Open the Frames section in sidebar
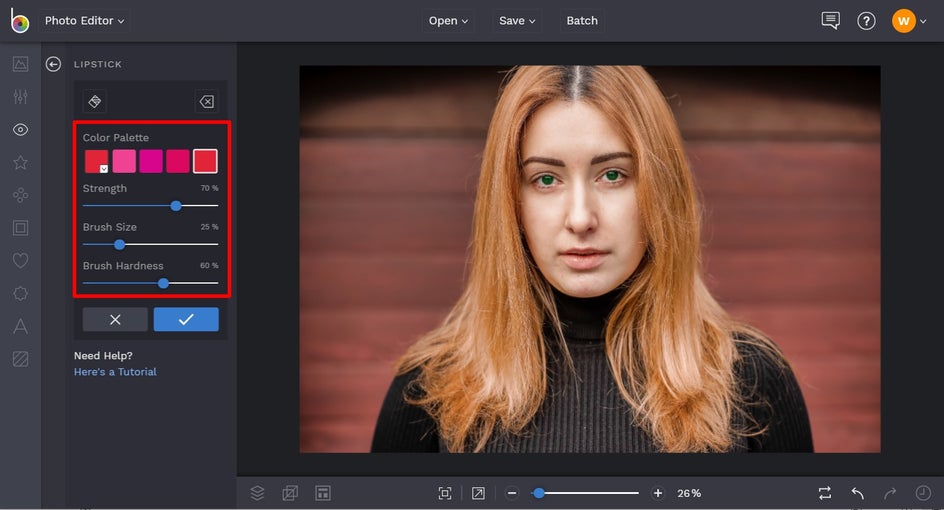The width and height of the screenshot is (944, 510). tap(20, 228)
